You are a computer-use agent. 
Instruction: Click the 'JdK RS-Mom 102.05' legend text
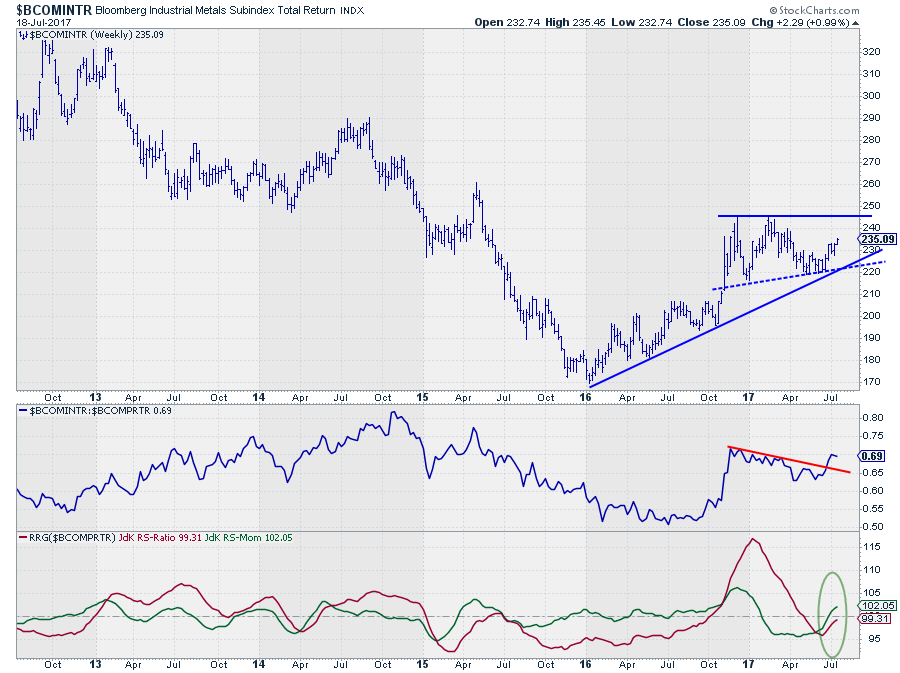point(249,538)
